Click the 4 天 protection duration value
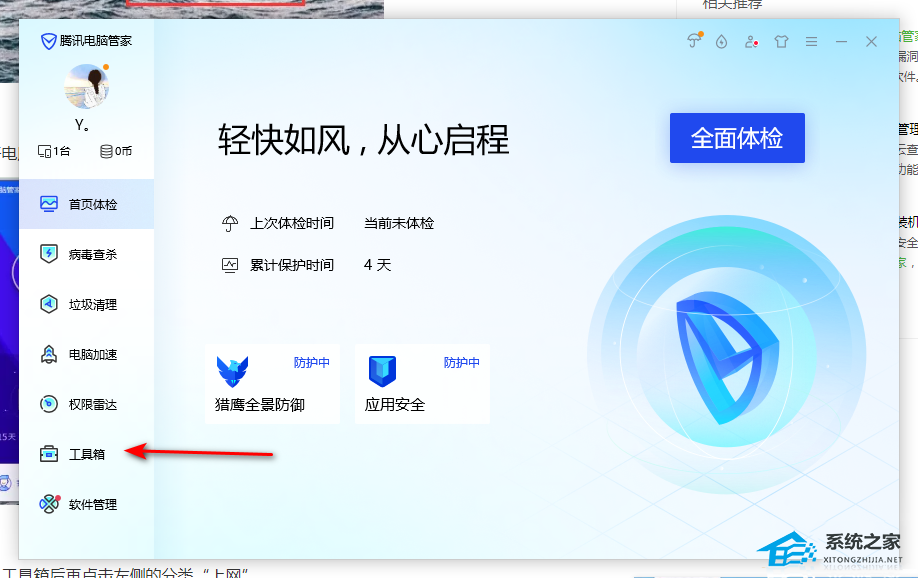Viewport: 918px width, 578px height. 377,265
